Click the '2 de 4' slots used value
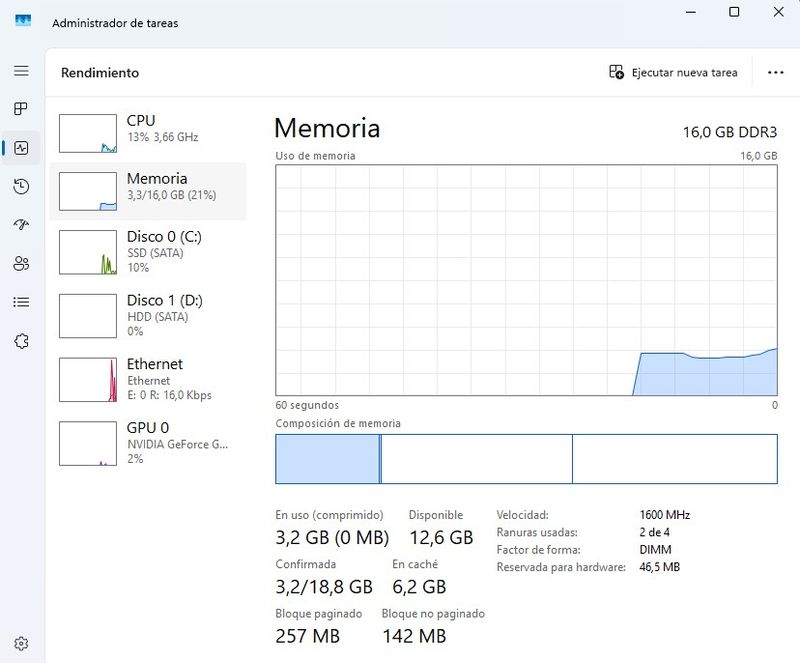800x663 pixels. pyautogui.click(x=654, y=532)
